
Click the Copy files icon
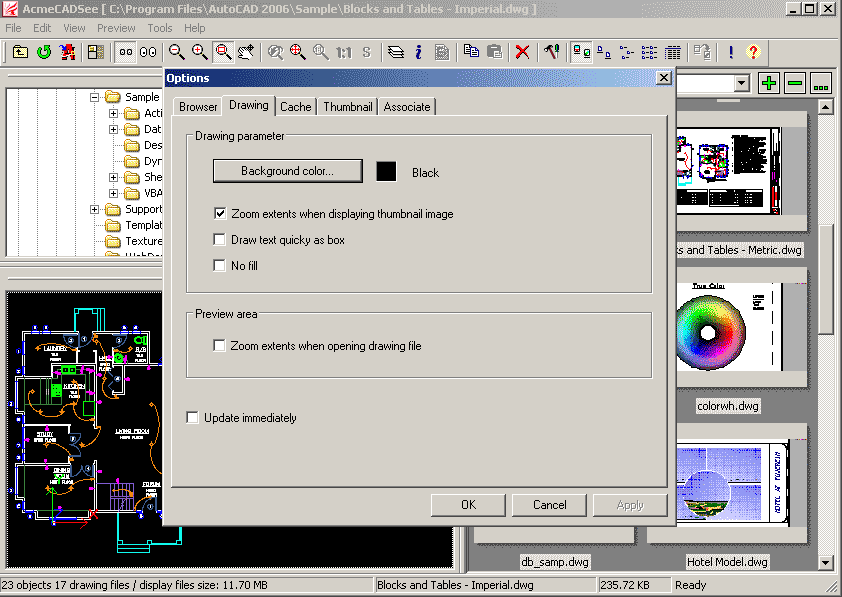[471, 52]
